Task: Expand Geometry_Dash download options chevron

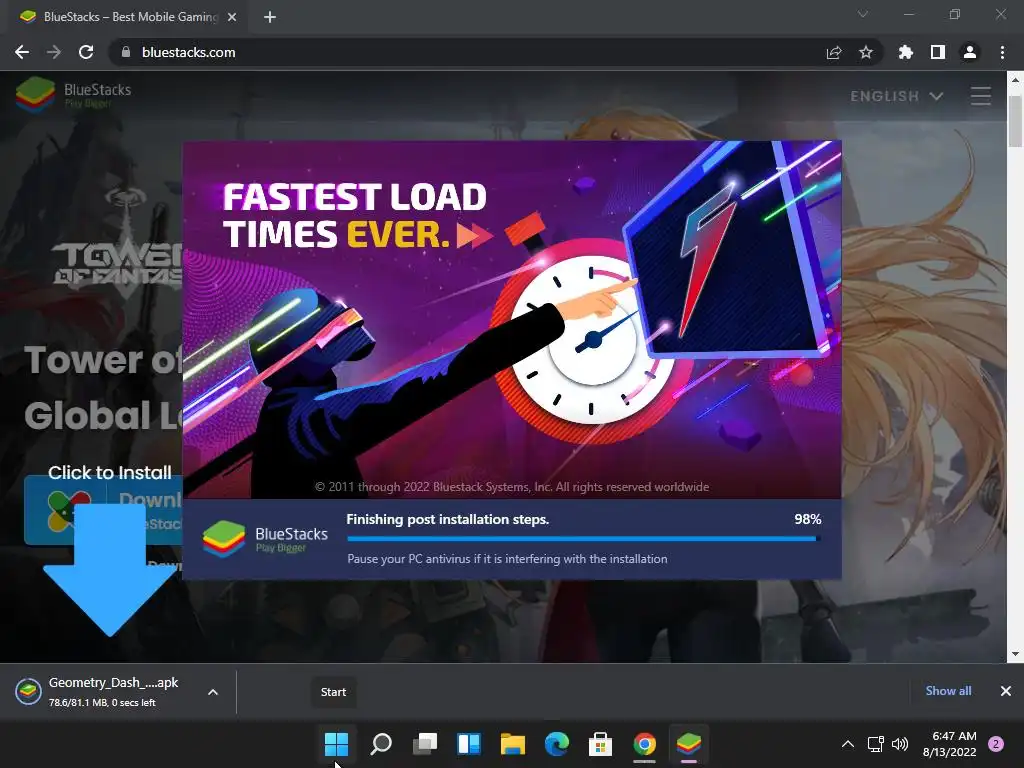Action: pos(213,692)
